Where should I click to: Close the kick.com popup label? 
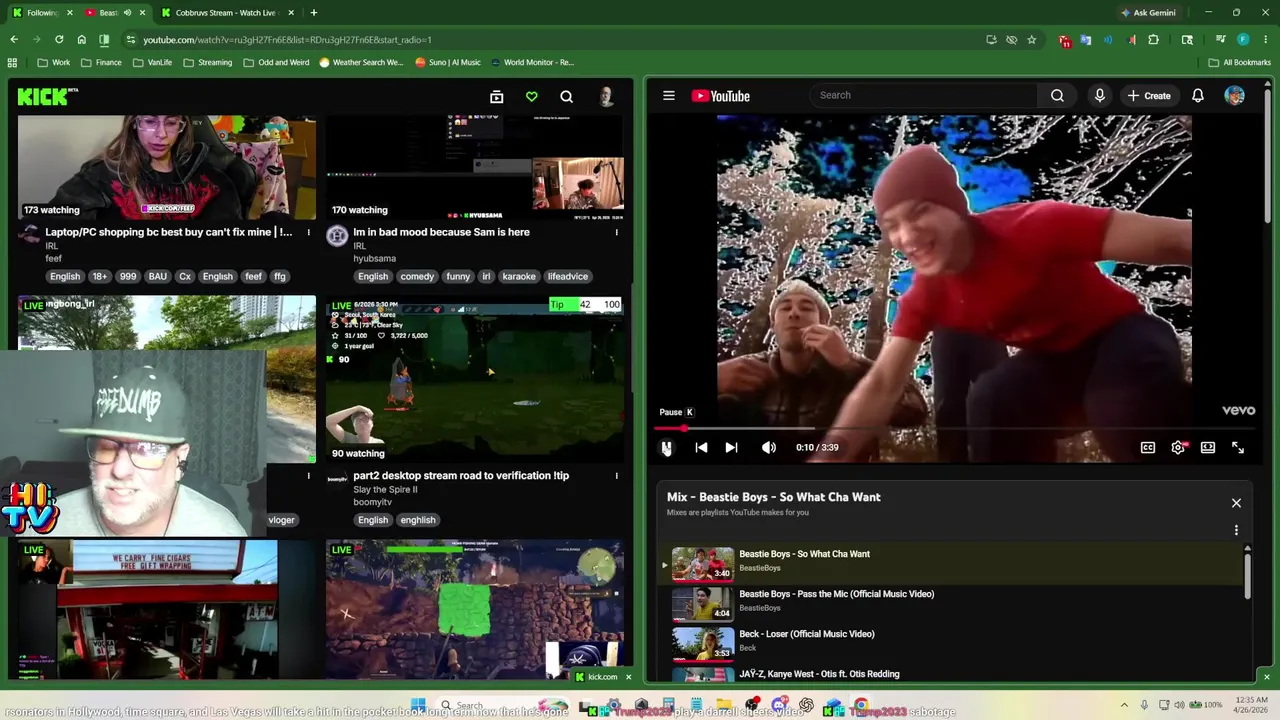(x=628, y=677)
